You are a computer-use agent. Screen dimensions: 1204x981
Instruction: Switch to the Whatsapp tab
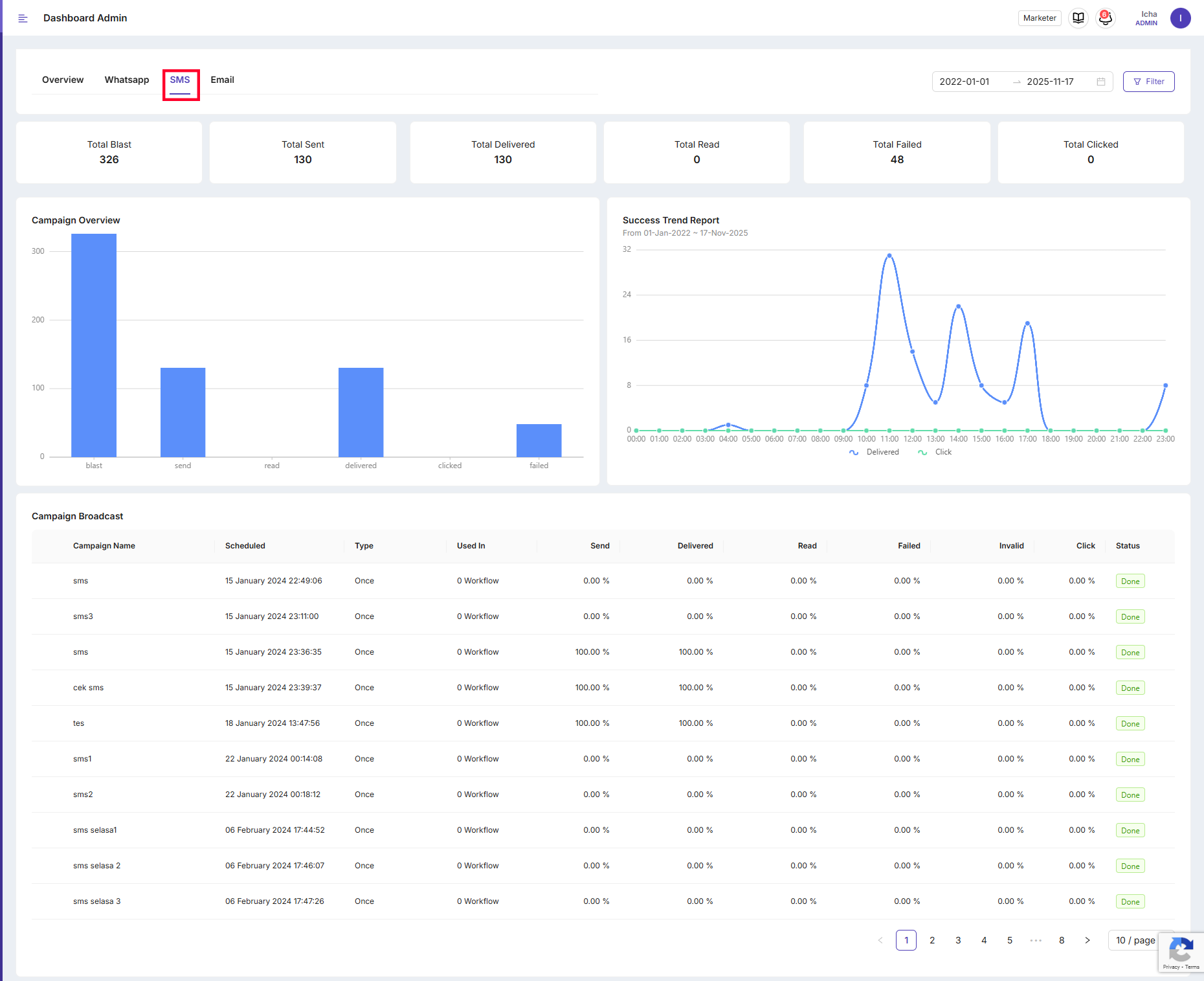tap(127, 80)
